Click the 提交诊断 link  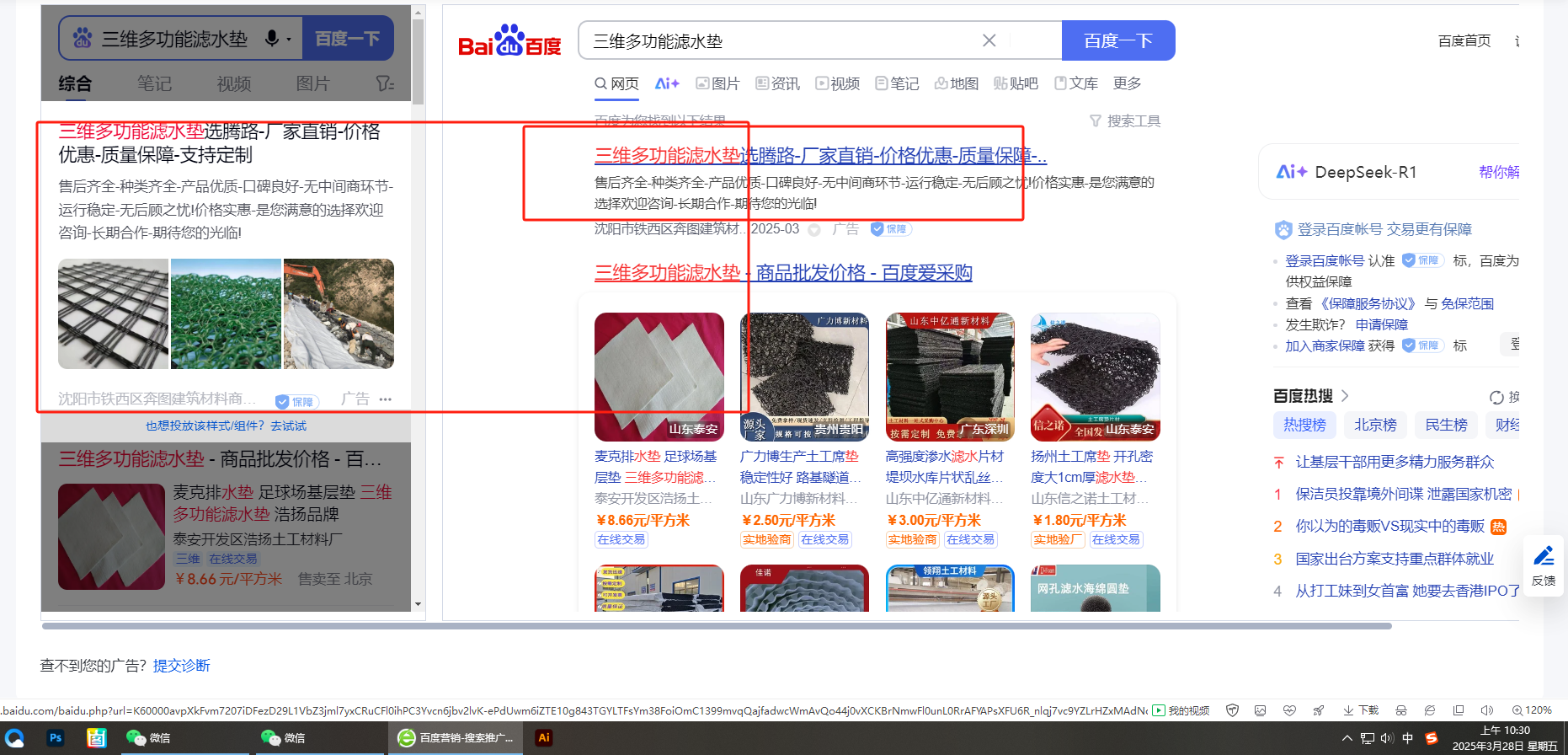click(x=181, y=666)
